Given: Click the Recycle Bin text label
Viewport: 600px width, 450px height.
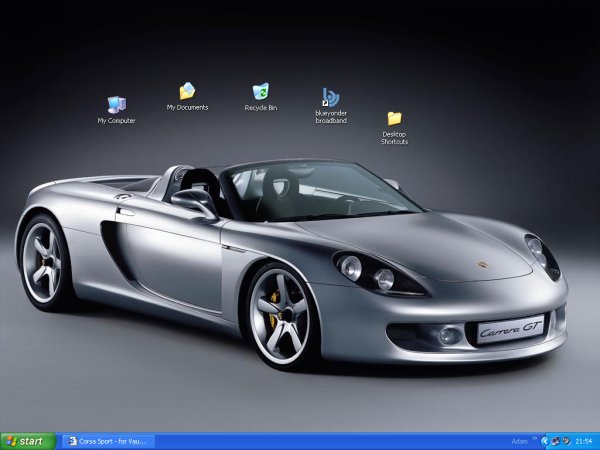Looking at the screenshot, I should (261, 107).
